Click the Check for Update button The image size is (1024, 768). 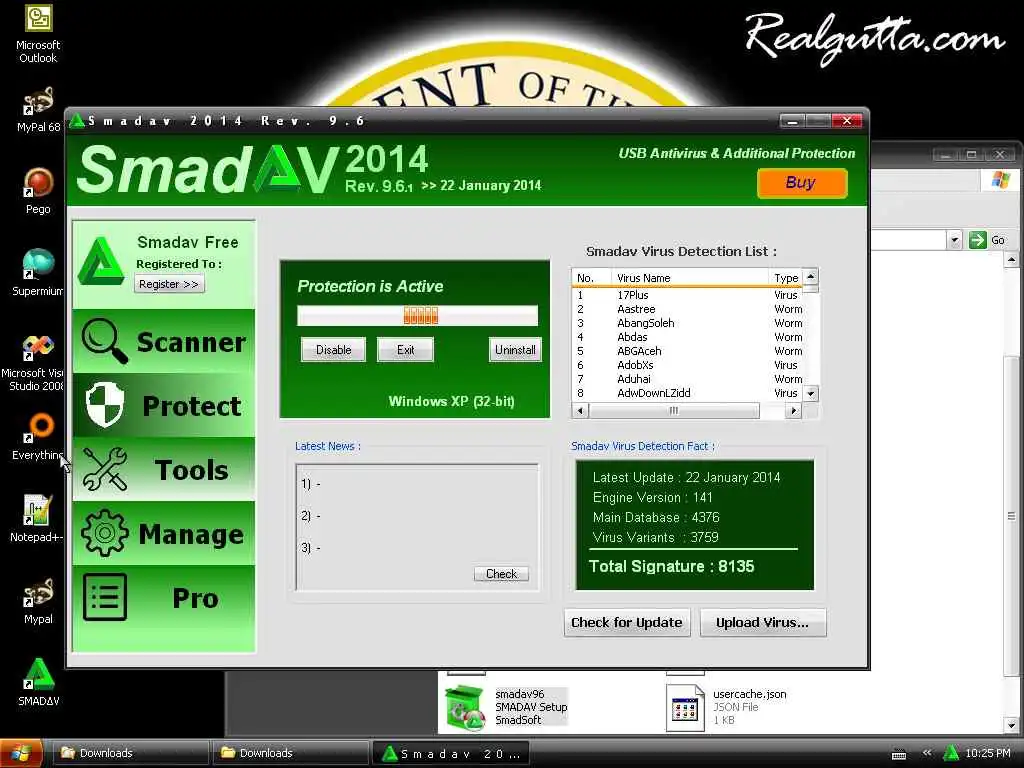click(x=627, y=622)
